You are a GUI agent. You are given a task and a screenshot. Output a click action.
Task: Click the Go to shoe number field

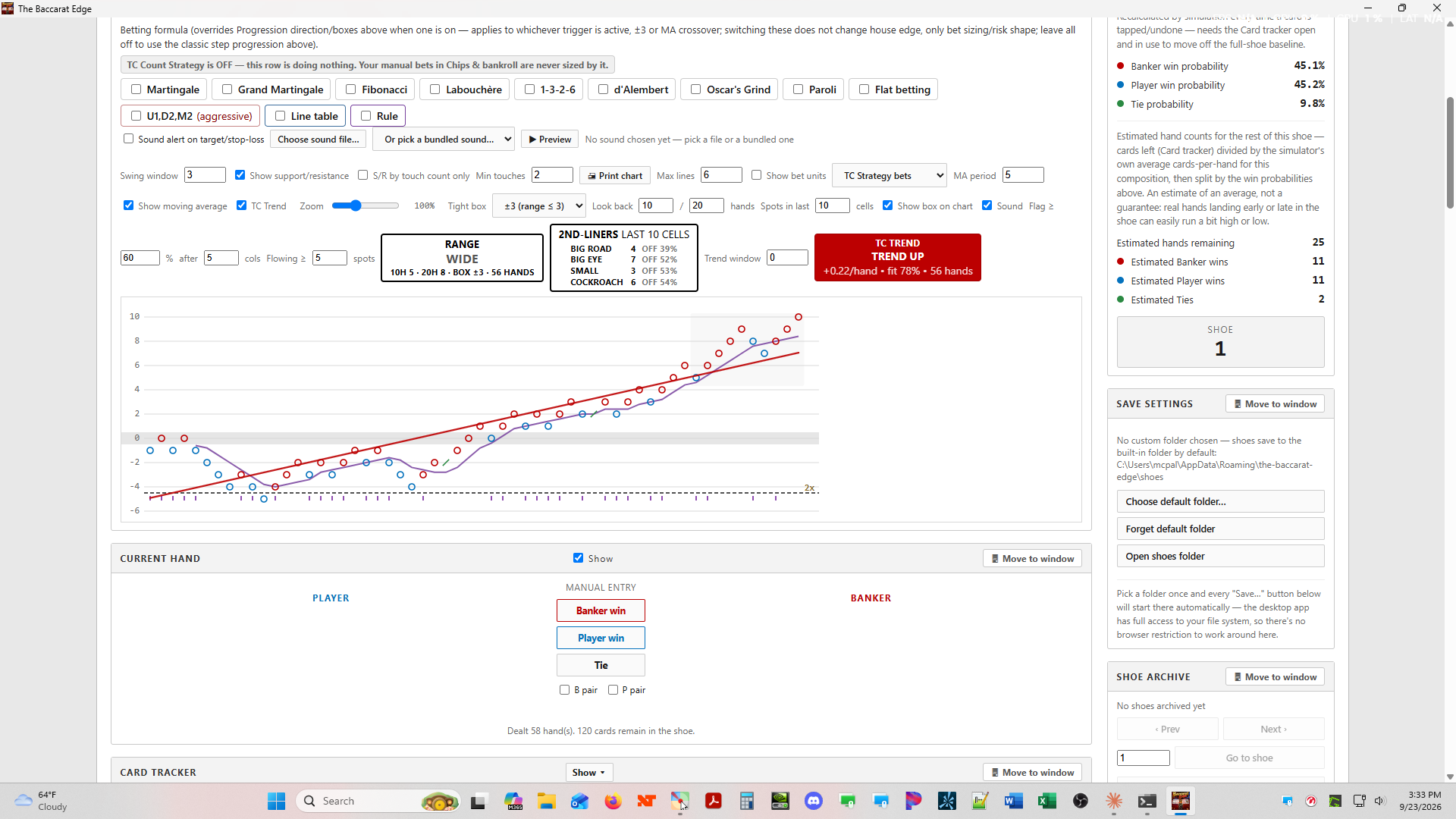click(x=1143, y=758)
